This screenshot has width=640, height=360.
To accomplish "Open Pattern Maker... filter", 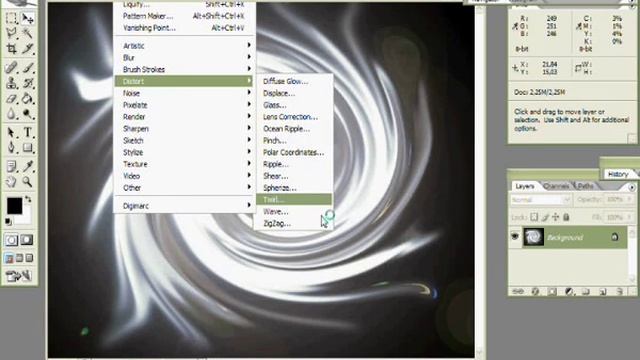I will point(183,16).
